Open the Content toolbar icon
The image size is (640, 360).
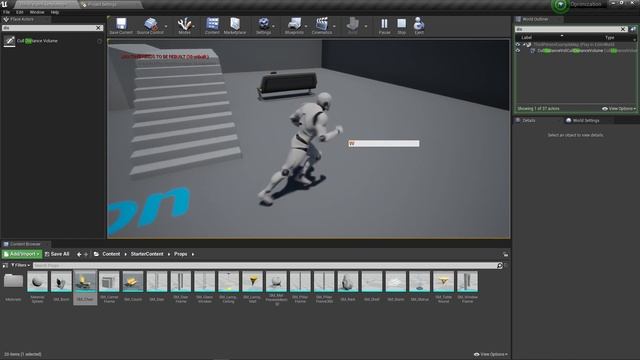pos(212,26)
